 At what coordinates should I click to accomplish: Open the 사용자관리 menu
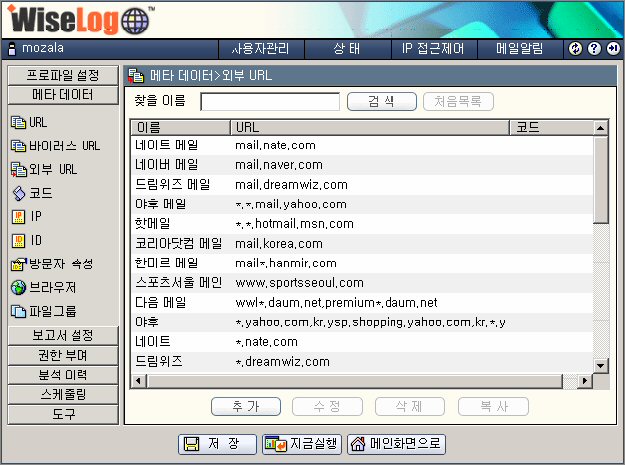260,48
